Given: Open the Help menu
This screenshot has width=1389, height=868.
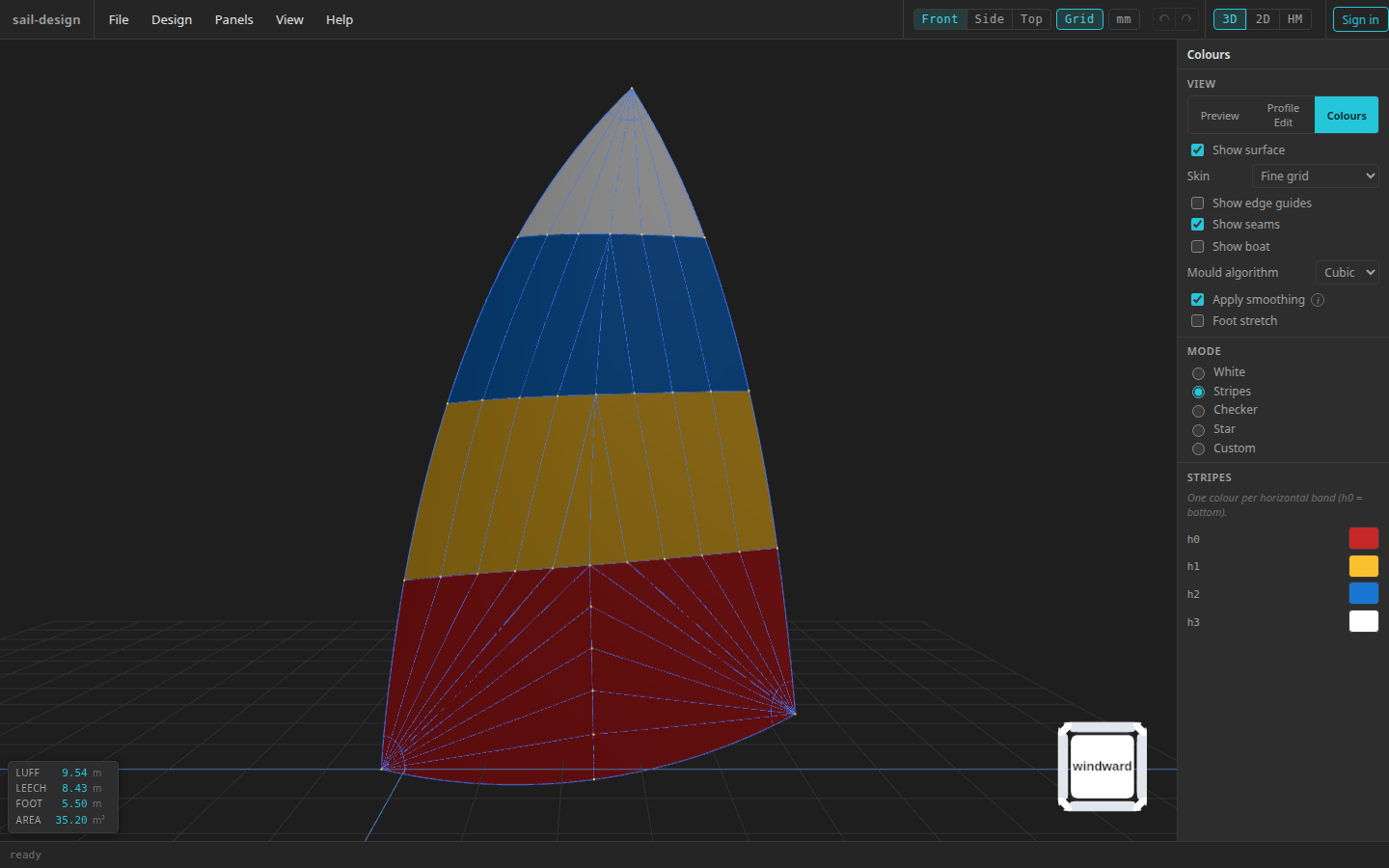Looking at the screenshot, I should pyautogui.click(x=340, y=19).
